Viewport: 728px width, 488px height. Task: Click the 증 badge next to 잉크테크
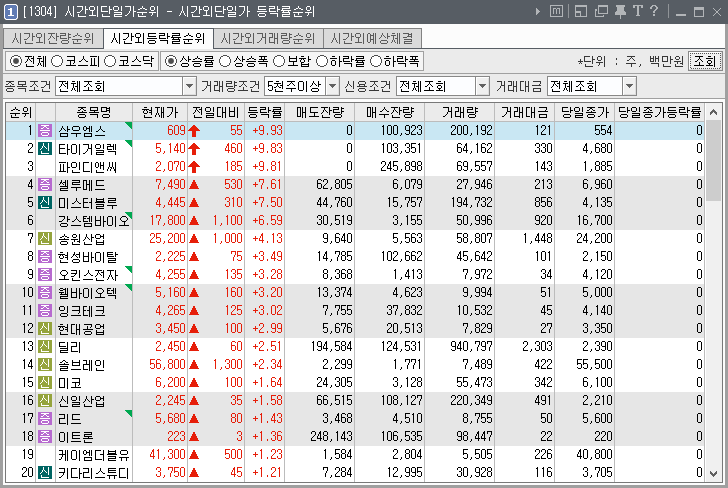(x=45, y=311)
